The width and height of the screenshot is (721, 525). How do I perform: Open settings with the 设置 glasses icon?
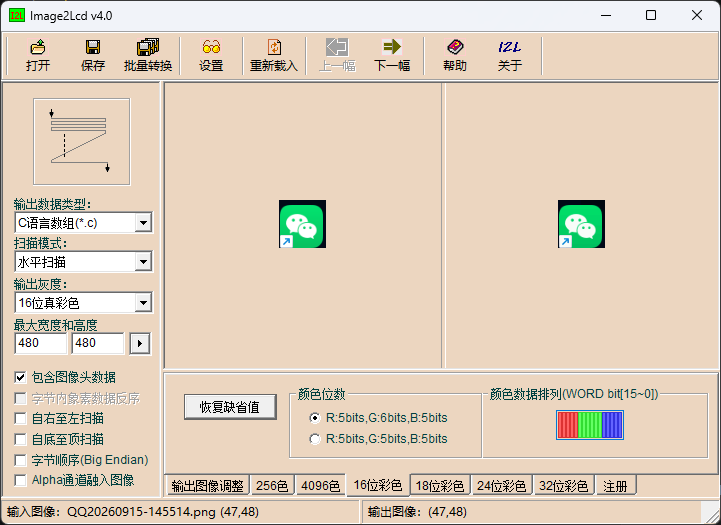click(211, 56)
